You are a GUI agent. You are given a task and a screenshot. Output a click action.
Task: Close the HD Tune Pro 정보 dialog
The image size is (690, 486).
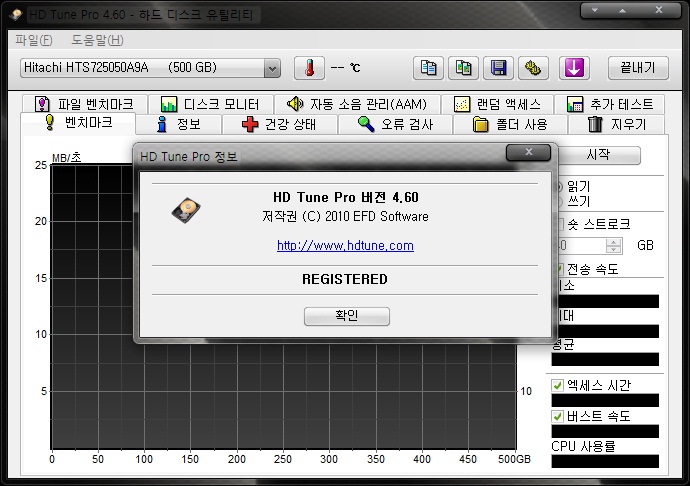pos(529,152)
